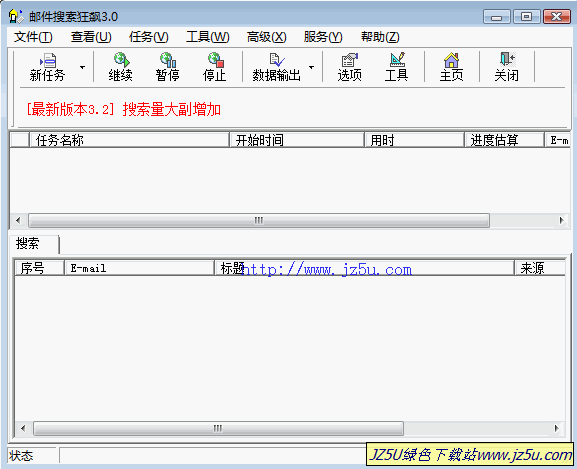Viewport: 577px width, 469px height.
Task: Open 工具 tools toolbar icon
Action: 396,67
